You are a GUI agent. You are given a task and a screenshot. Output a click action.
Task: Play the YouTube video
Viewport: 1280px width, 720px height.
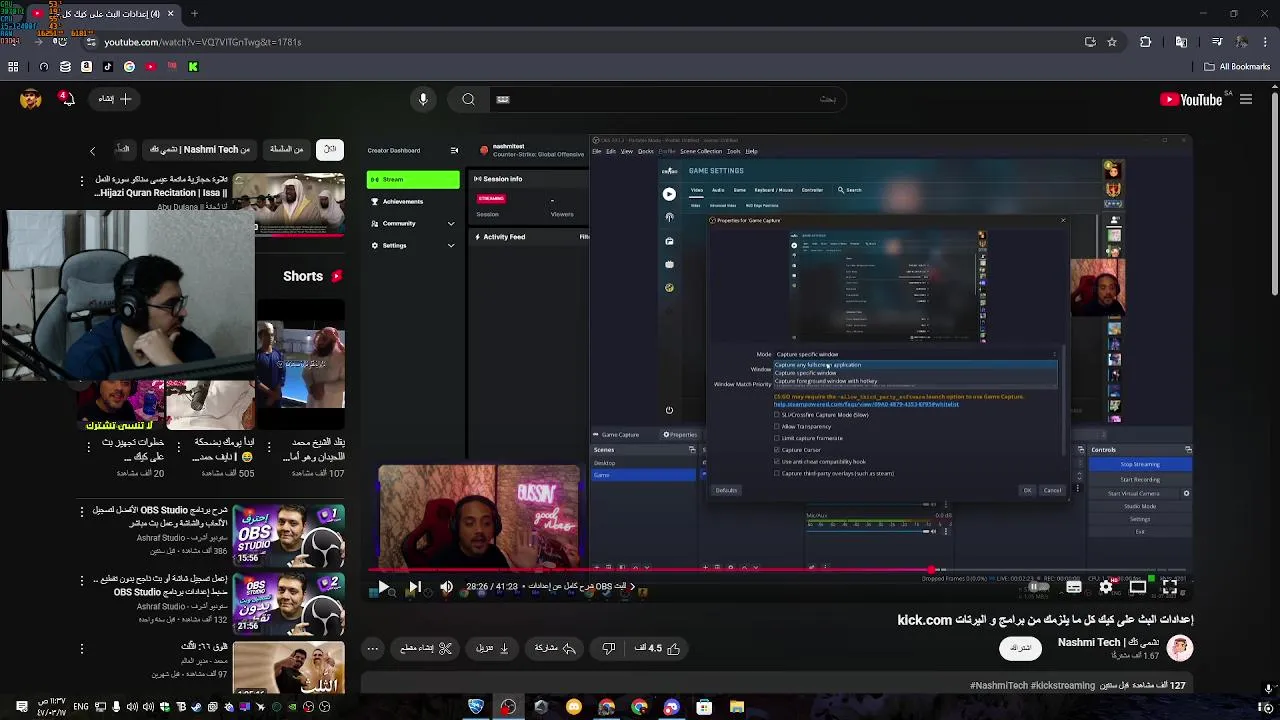tap(383, 587)
